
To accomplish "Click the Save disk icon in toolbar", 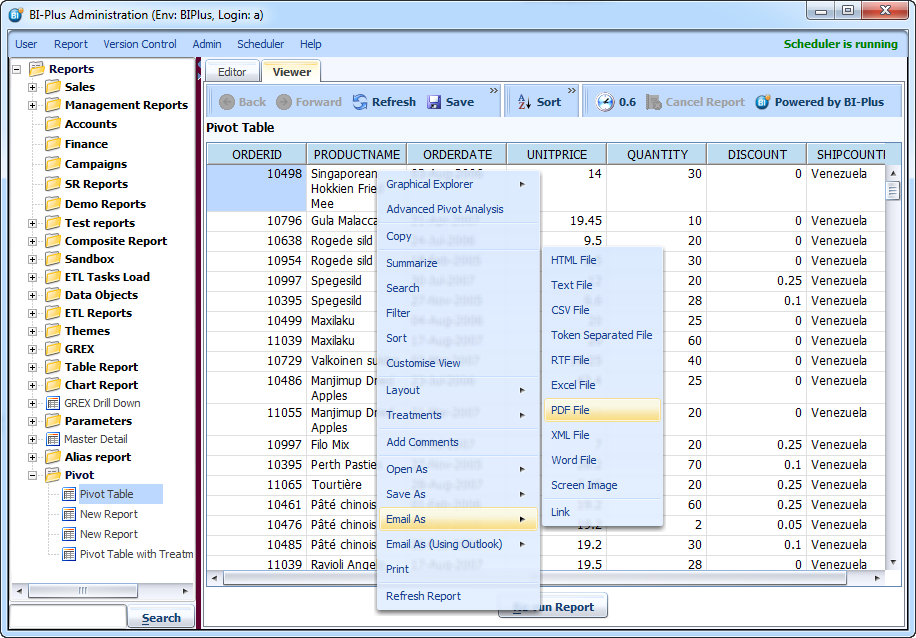I will pyautogui.click(x=434, y=102).
